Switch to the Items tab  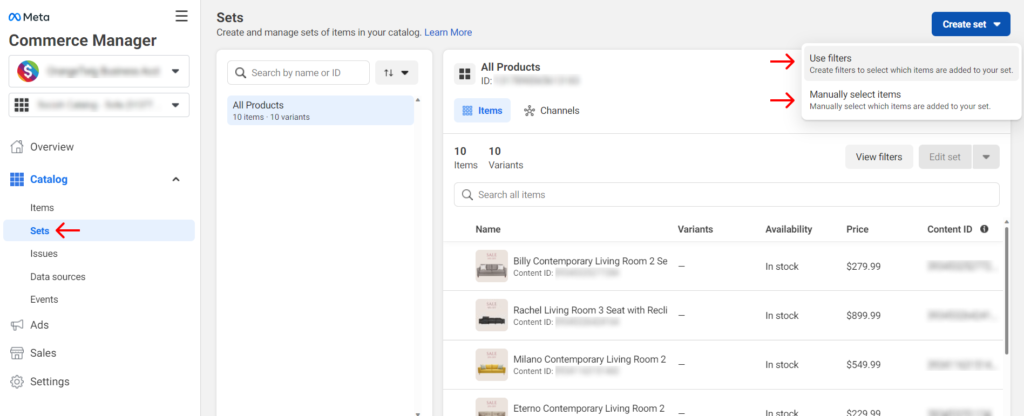(482, 110)
